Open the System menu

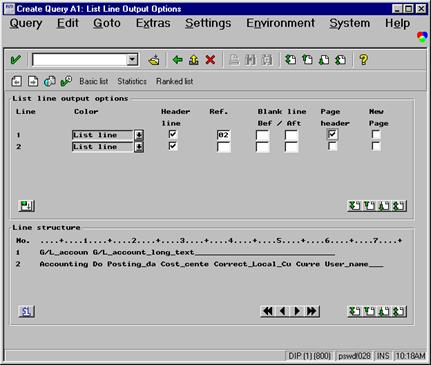point(349,23)
